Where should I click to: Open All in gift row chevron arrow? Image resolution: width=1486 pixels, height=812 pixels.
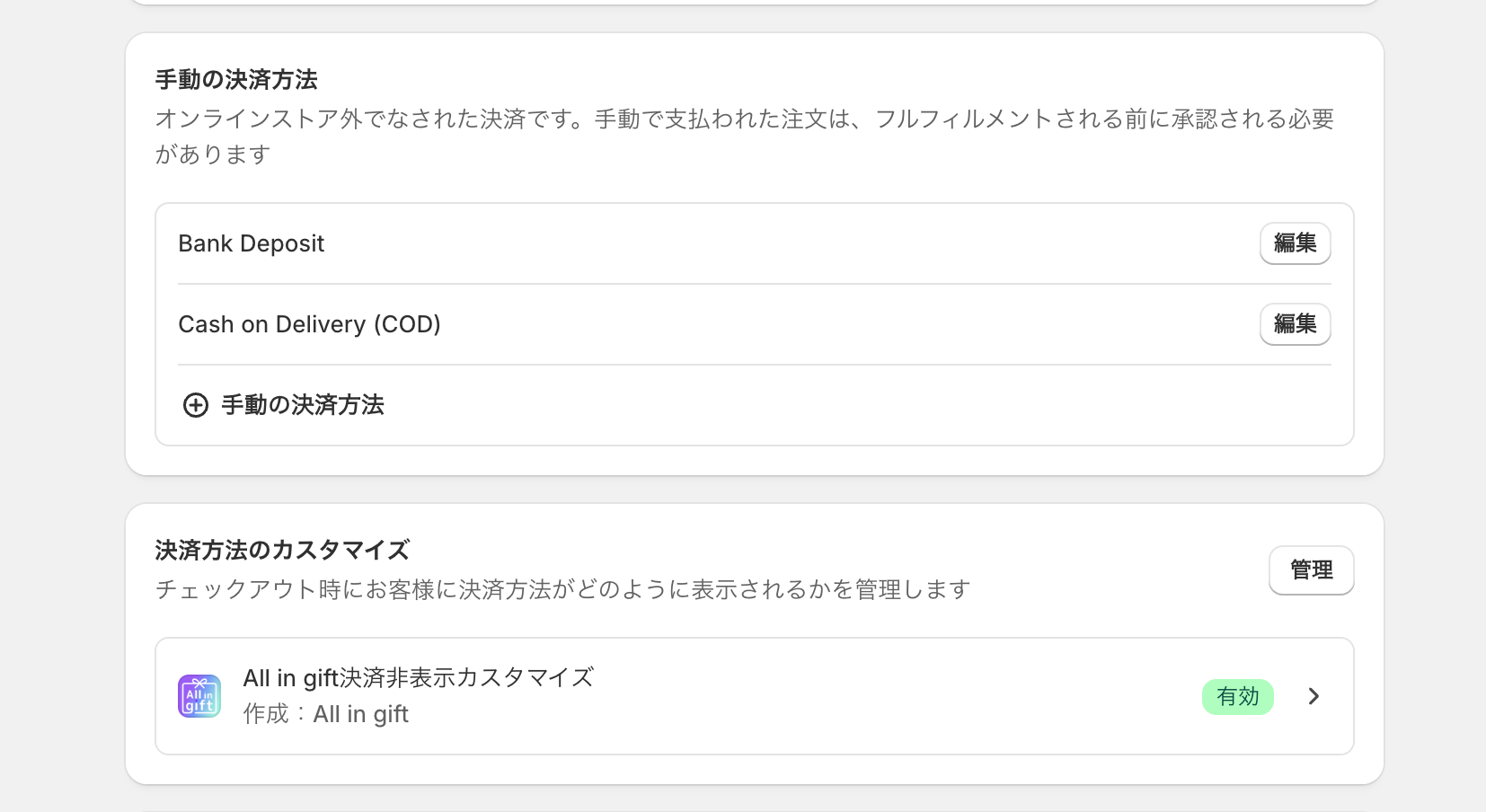tap(1314, 696)
